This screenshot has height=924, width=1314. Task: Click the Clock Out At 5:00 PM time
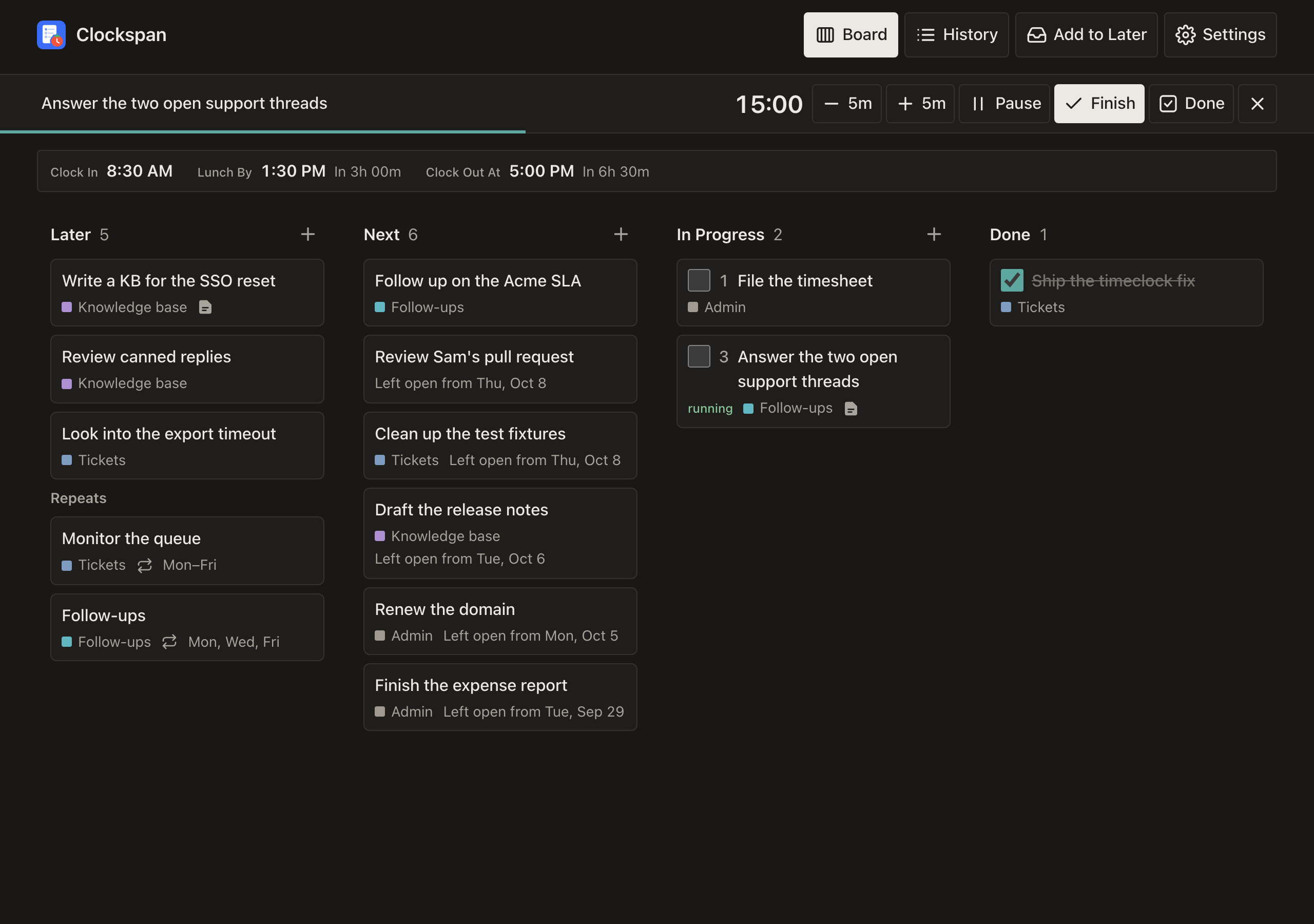point(542,171)
